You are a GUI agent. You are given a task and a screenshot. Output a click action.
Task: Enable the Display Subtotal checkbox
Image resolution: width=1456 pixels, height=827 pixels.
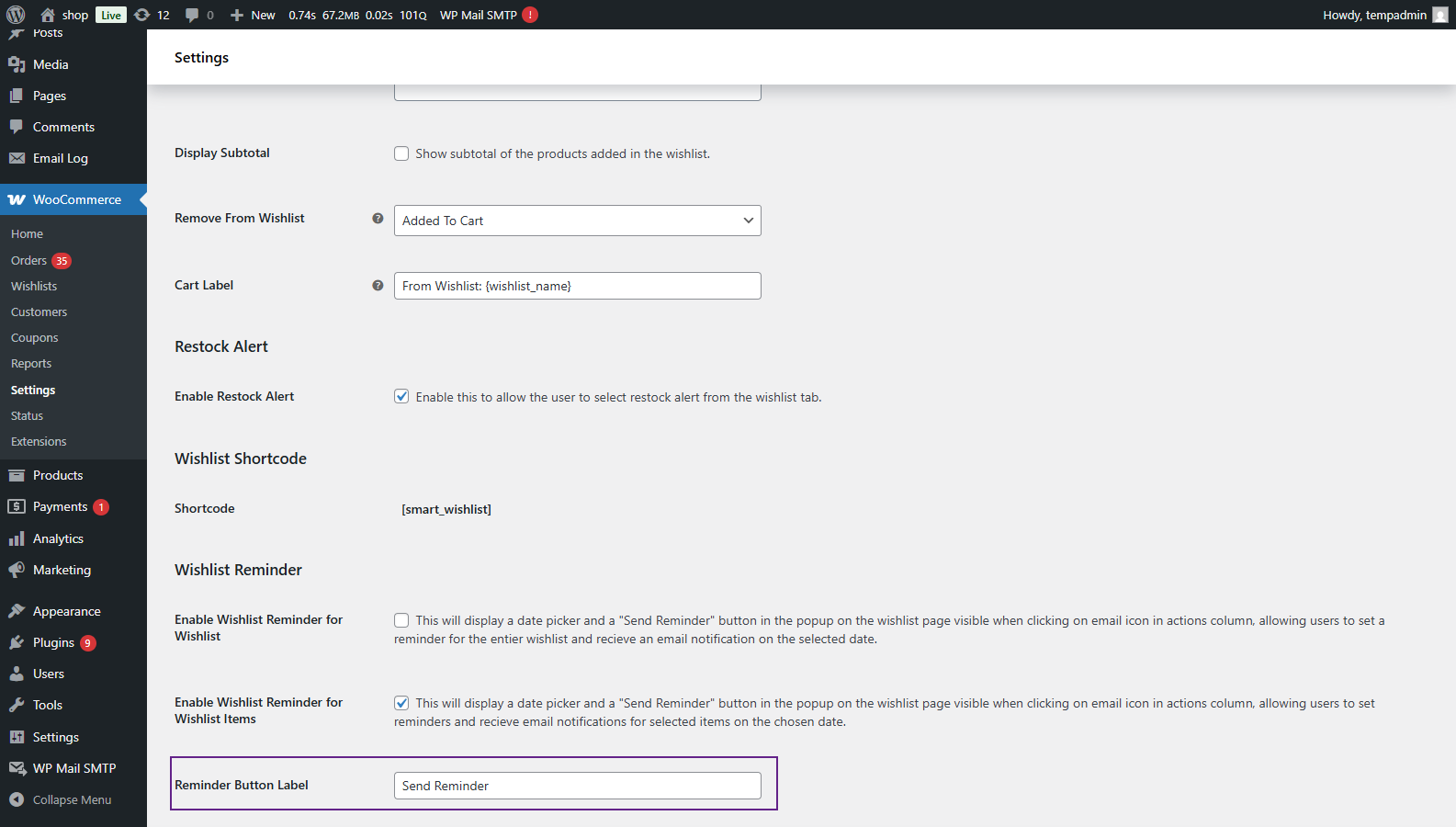(x=401, y=153)
